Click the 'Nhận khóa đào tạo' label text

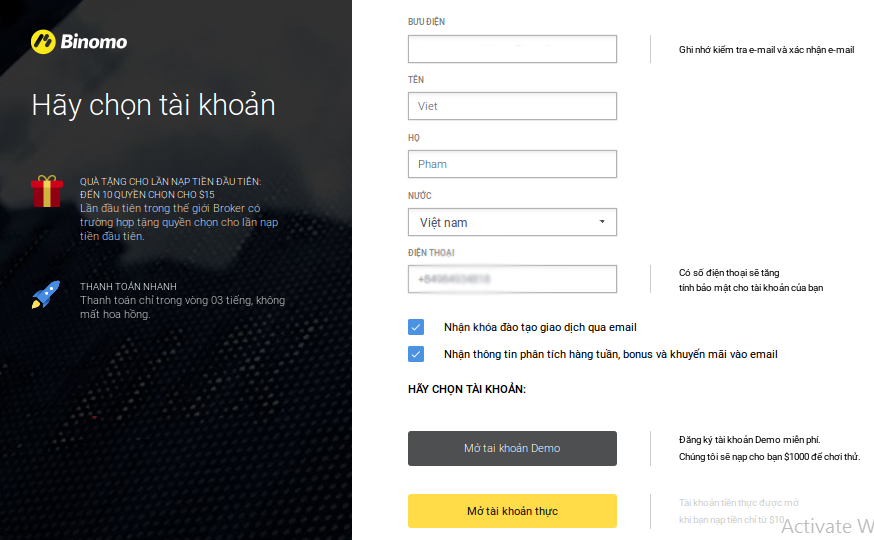[540, 327]
